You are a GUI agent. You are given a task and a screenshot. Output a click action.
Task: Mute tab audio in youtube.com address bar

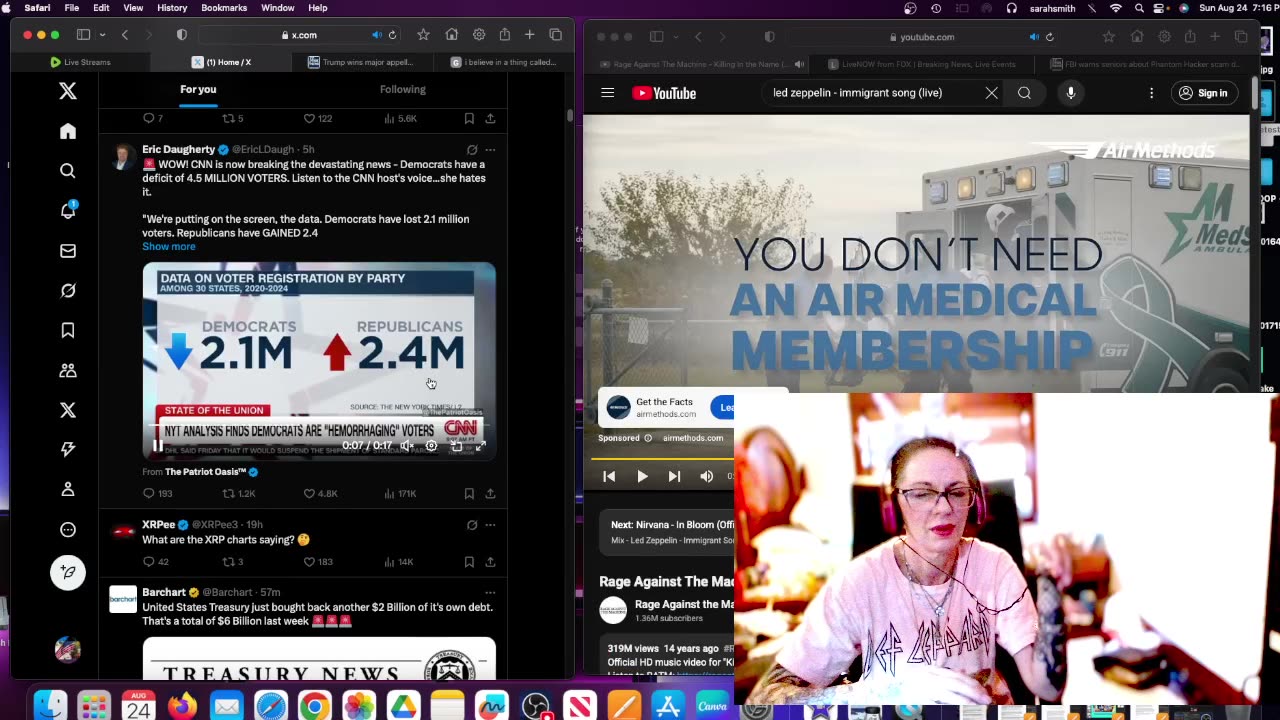1033,37
